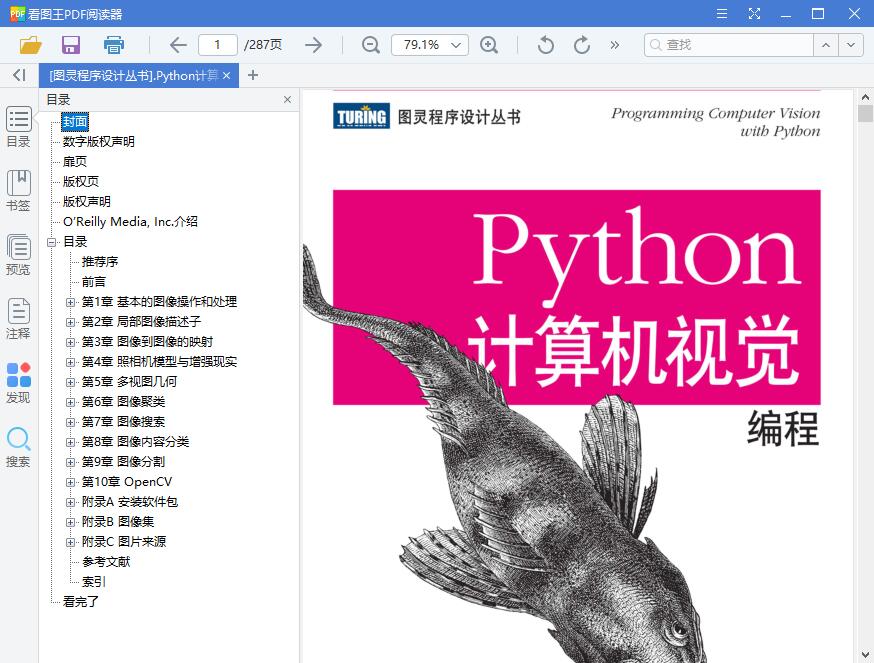Open the 预览 thumbnails panel

(x=18, y=255)
